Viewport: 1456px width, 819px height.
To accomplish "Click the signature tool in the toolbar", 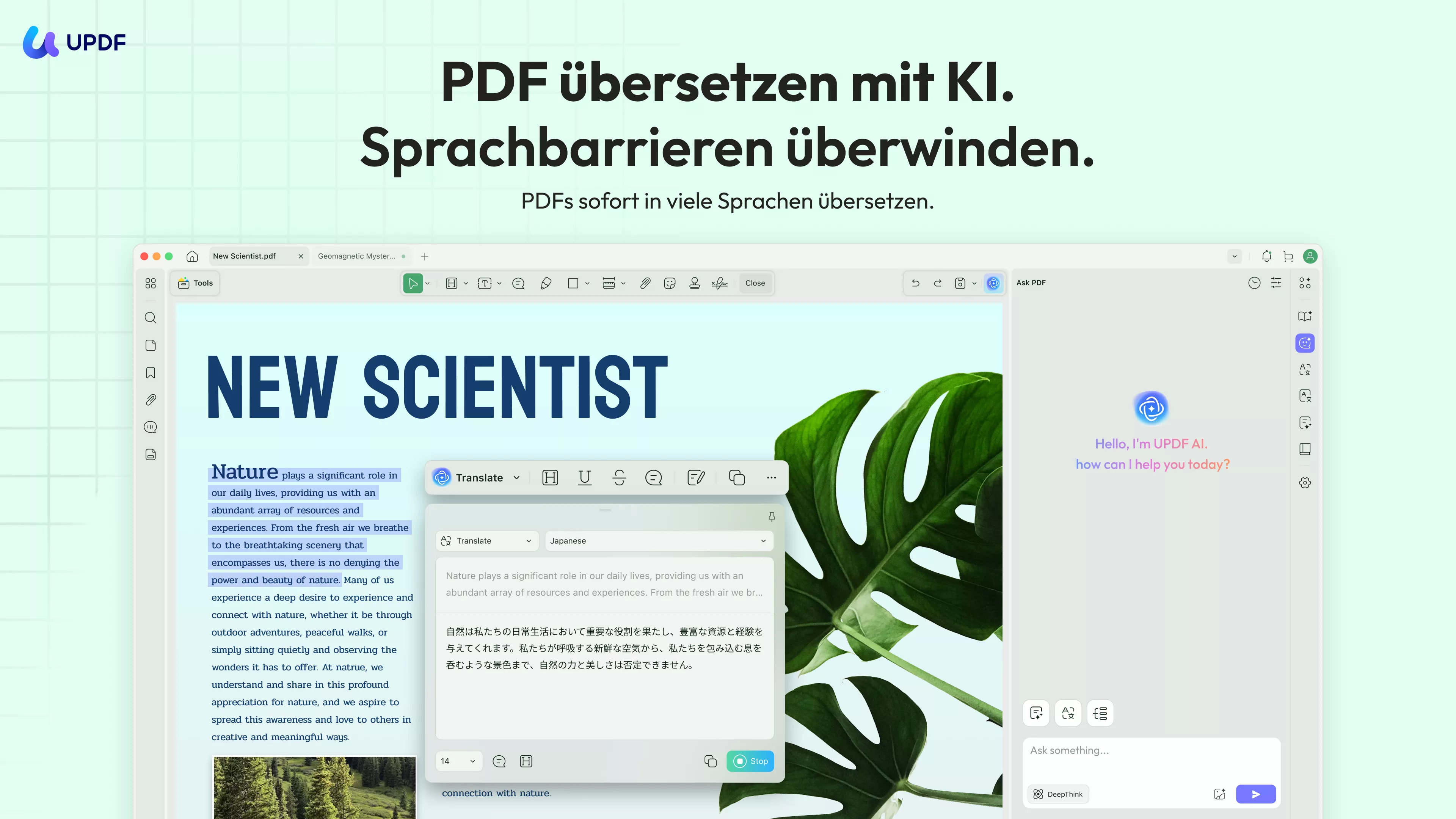I will 720,283.
